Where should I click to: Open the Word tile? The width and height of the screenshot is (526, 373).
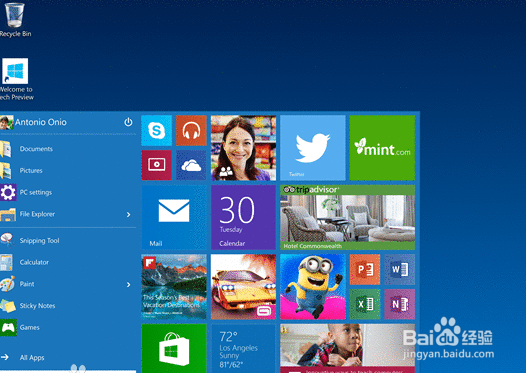(400, 269)
